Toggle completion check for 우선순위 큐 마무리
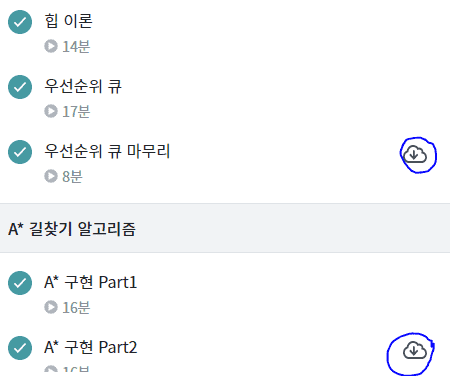450x376 pixels. click(20, 152)
